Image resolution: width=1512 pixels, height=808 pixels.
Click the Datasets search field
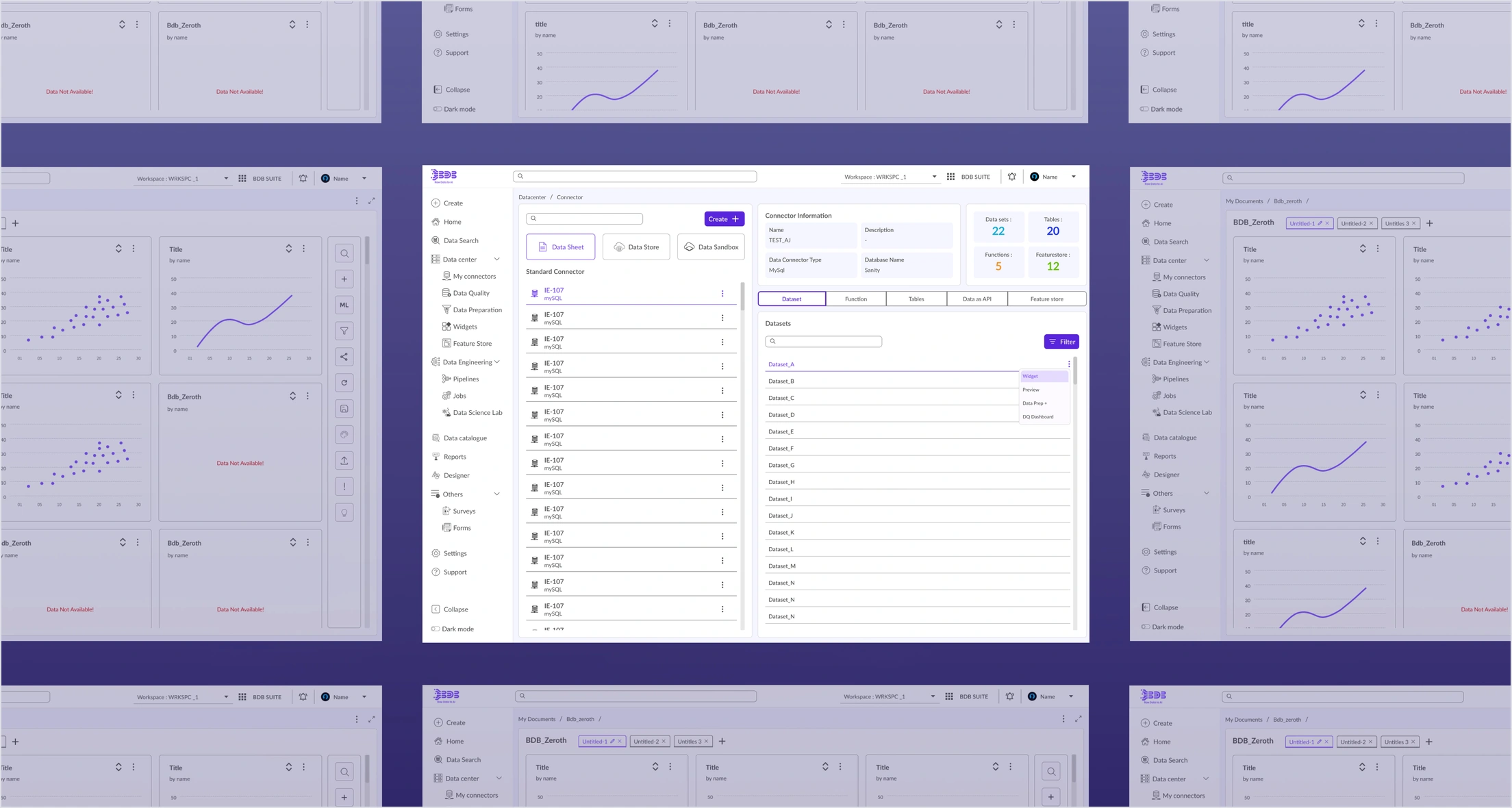click(x=823, y=342)
